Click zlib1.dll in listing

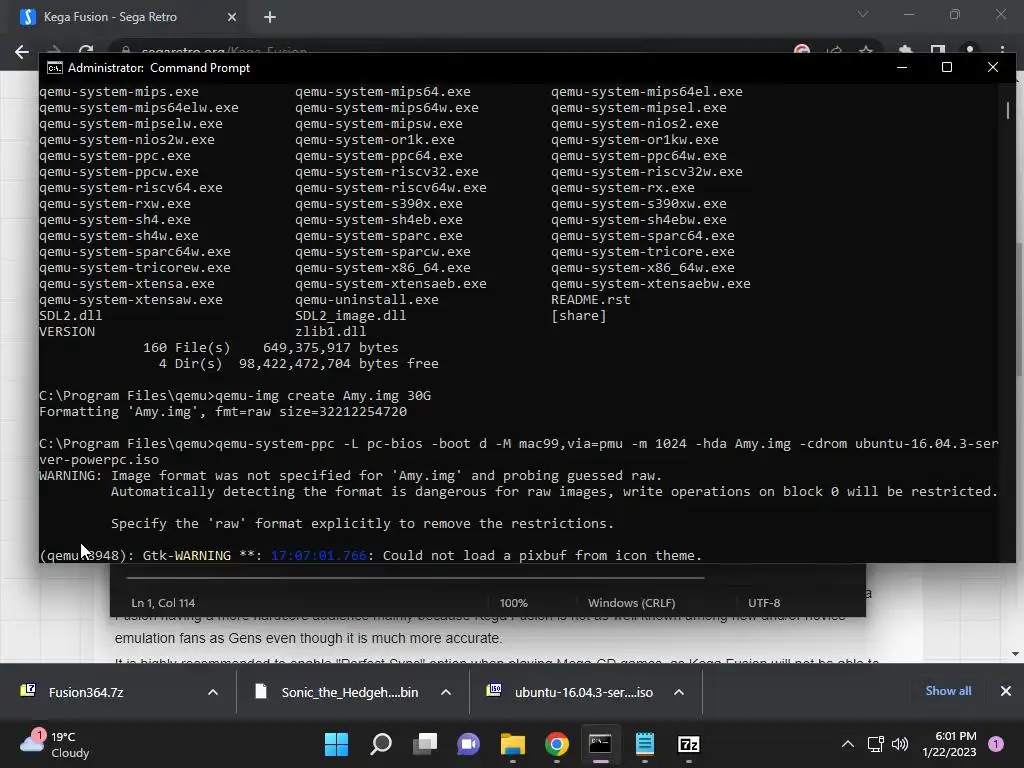click(x=330, y=332)
